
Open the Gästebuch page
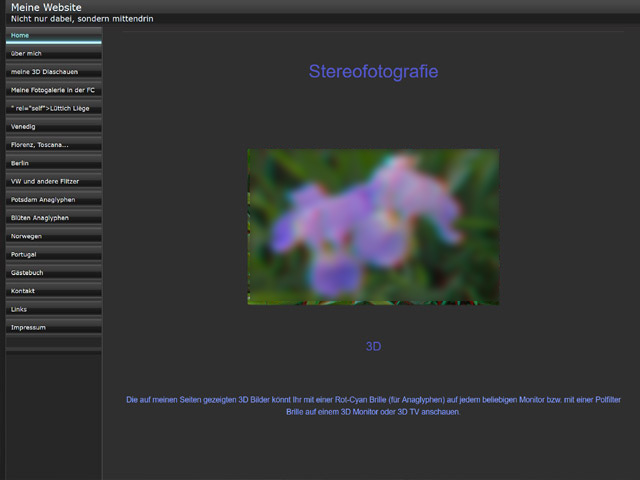click(52, 272)
